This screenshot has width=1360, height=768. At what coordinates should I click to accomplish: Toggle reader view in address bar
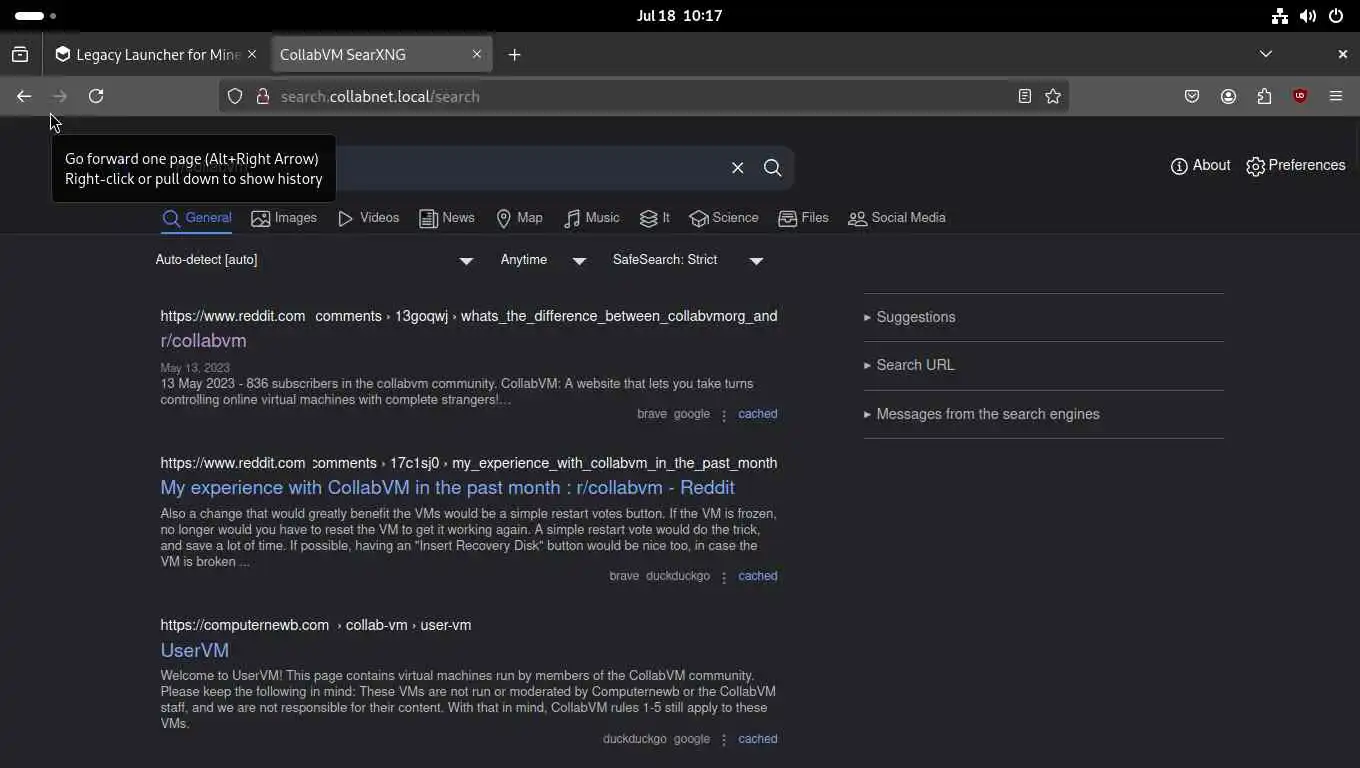[1025, 96]
